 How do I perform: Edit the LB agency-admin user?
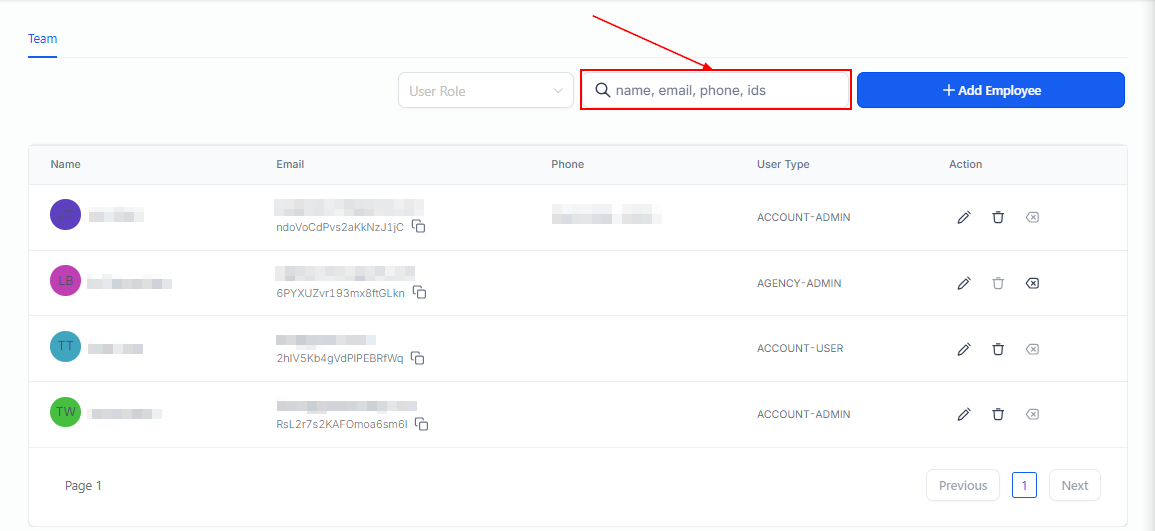964,283
